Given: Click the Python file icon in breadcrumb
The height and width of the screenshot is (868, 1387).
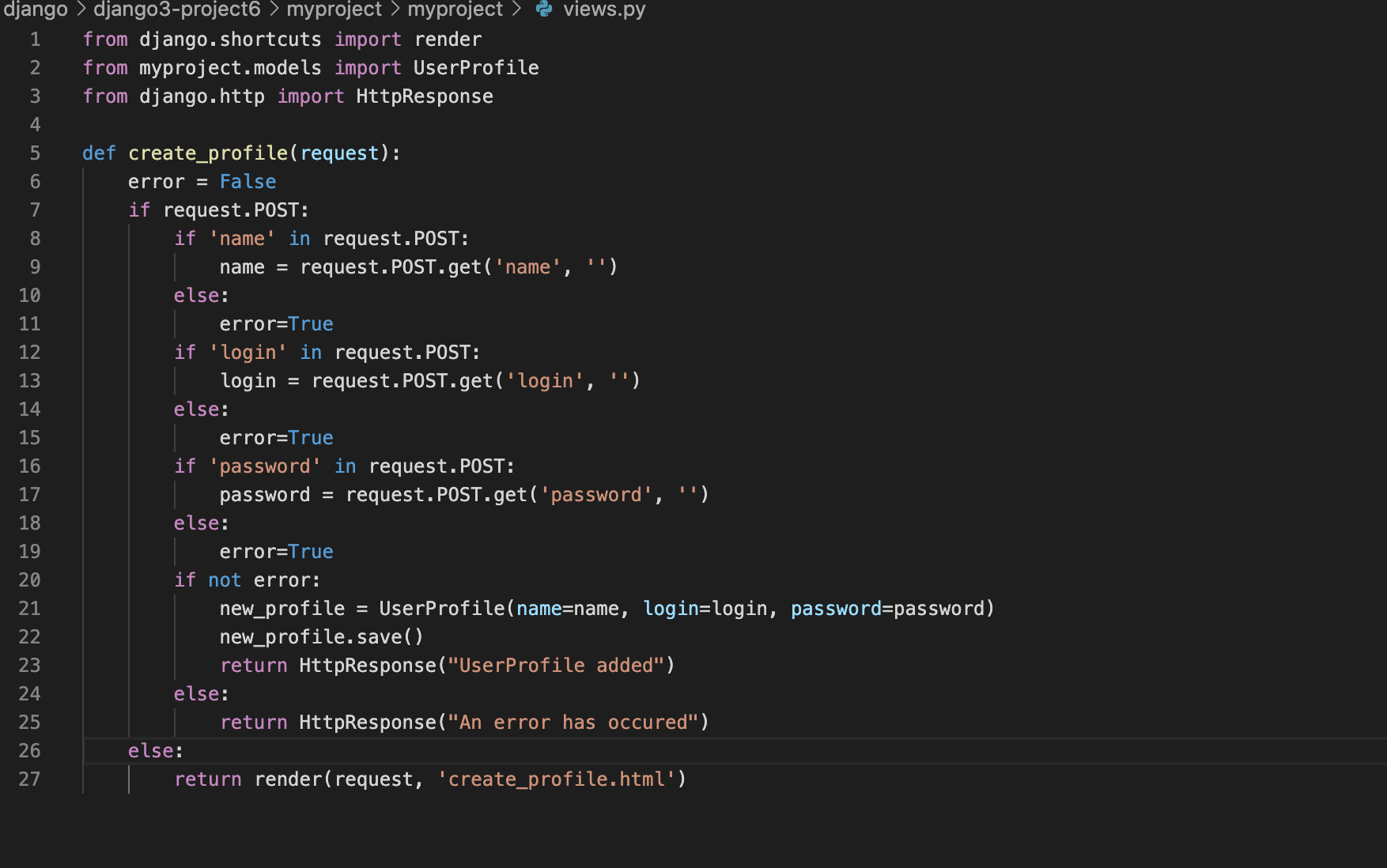Looking at the screenshot, I should (544, 9).
